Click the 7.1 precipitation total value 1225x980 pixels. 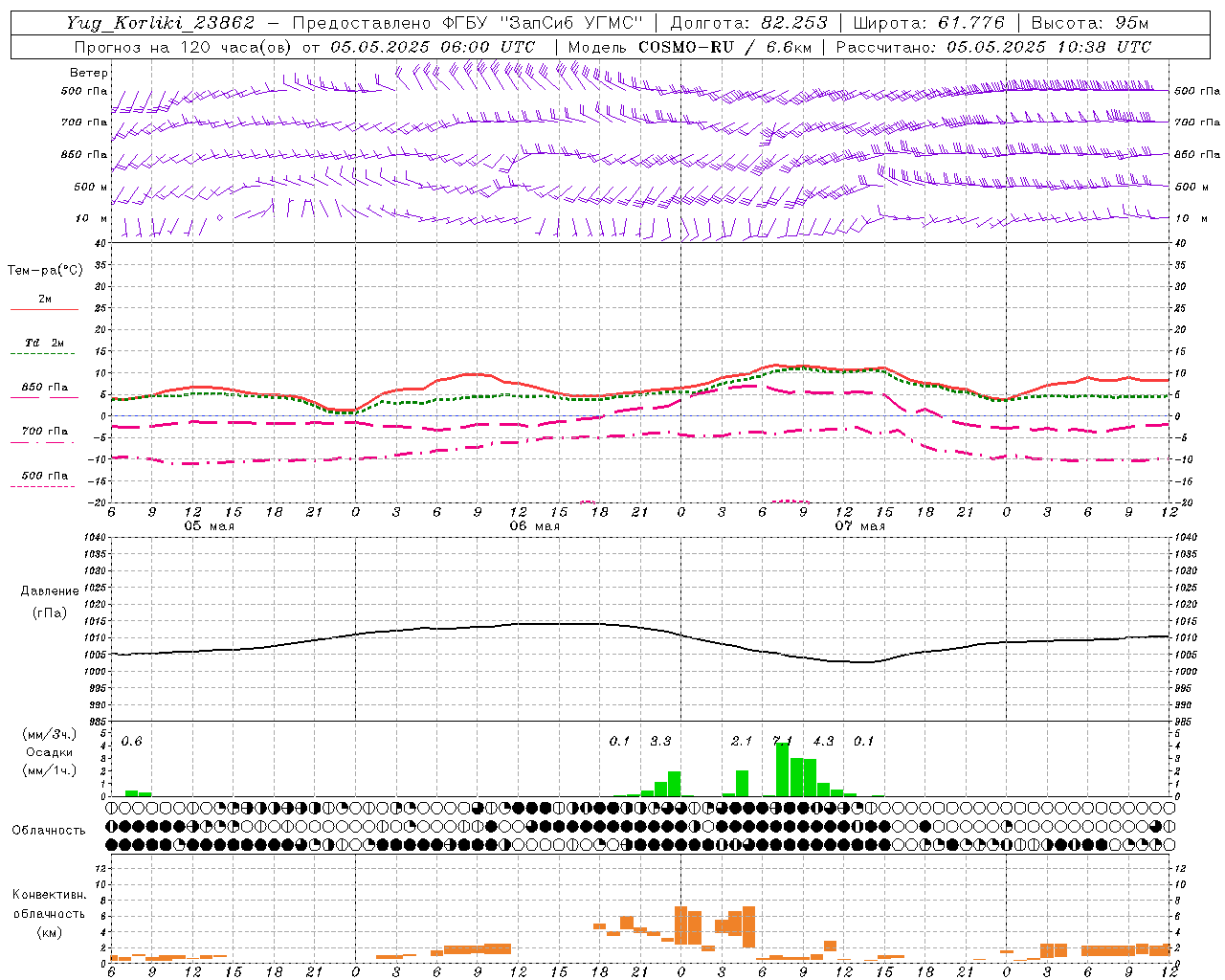click(783, 742)
